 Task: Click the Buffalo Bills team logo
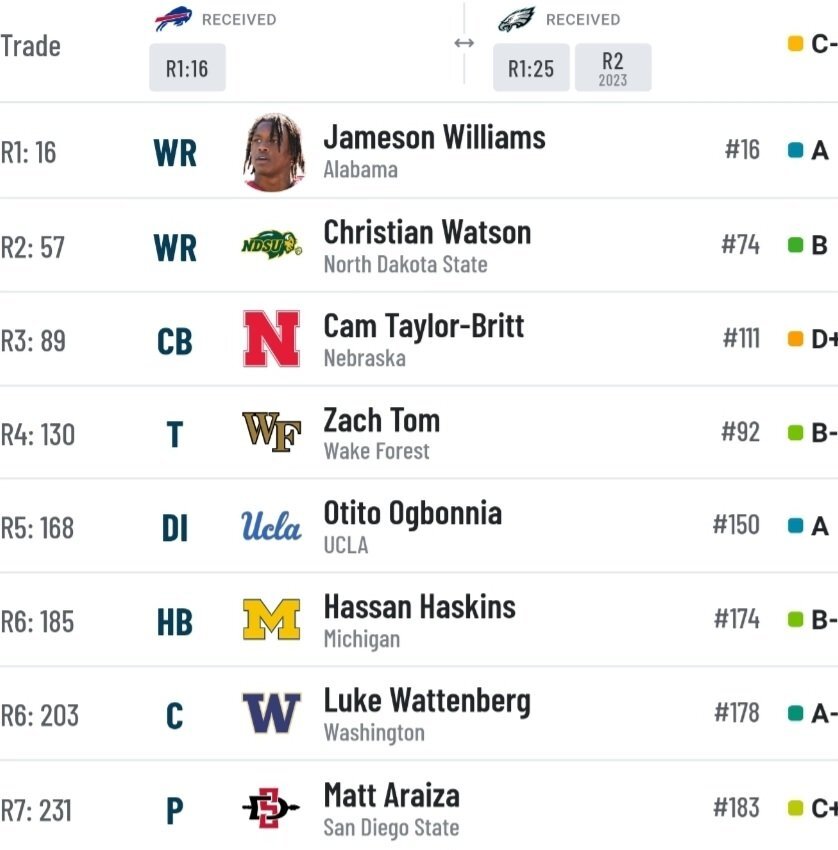[173, 19]
